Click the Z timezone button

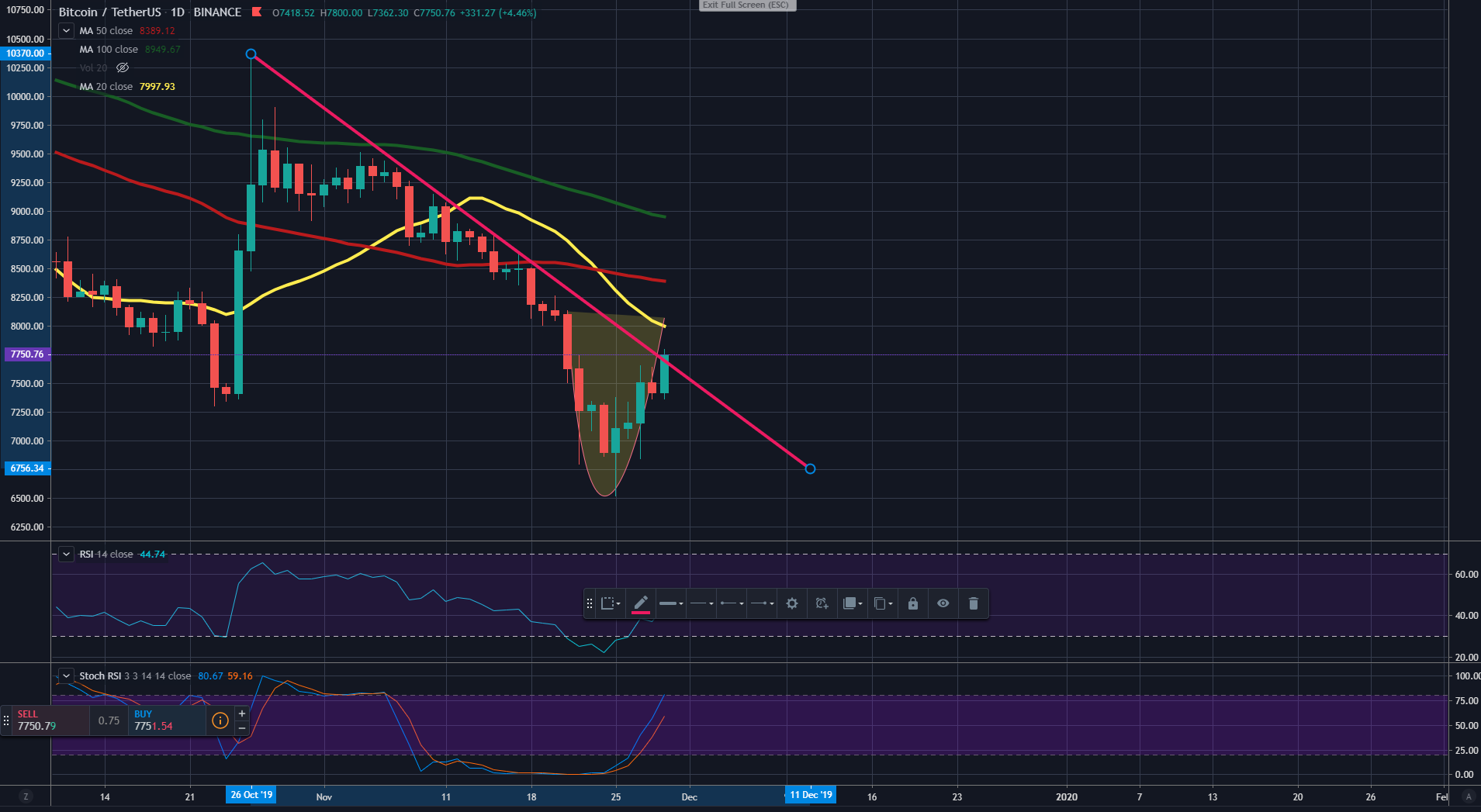pyautogui.click(x=26, y=796)
